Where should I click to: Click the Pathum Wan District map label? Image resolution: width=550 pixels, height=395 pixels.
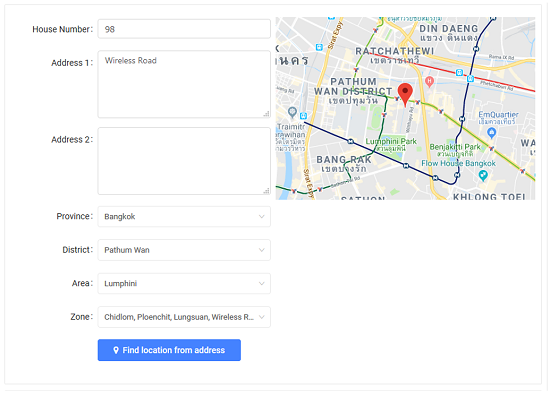pos(353,87)
